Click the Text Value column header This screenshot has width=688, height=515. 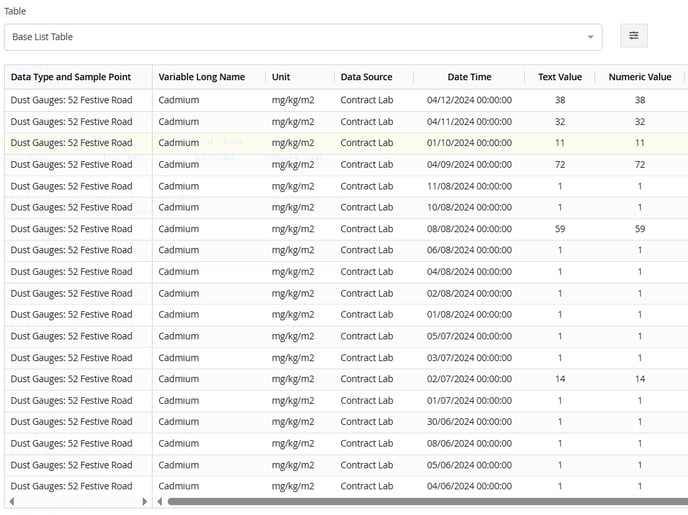click(560, 77)
